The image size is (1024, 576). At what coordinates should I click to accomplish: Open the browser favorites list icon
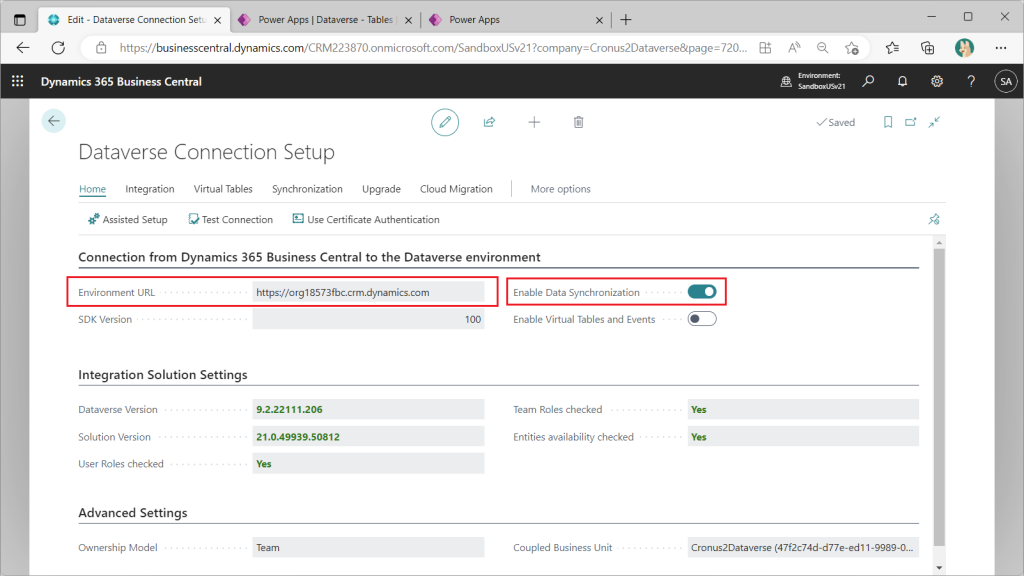(892, 48)
